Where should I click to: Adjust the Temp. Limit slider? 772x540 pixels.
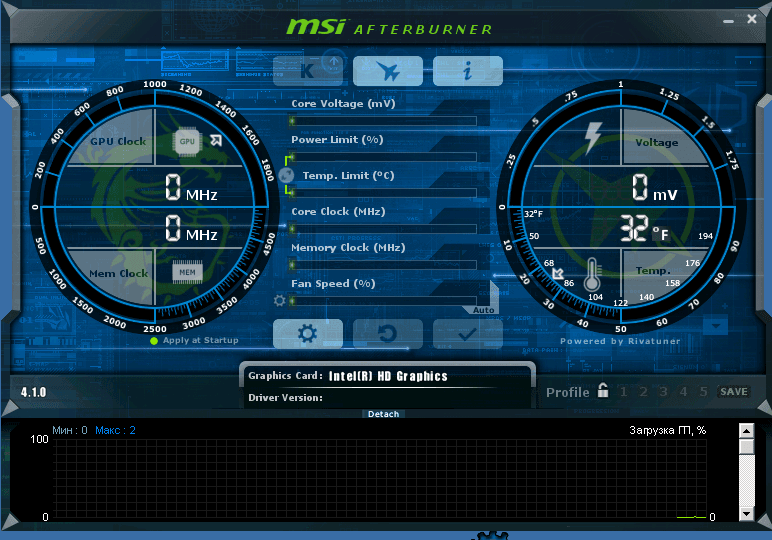(x=383, y=193)
